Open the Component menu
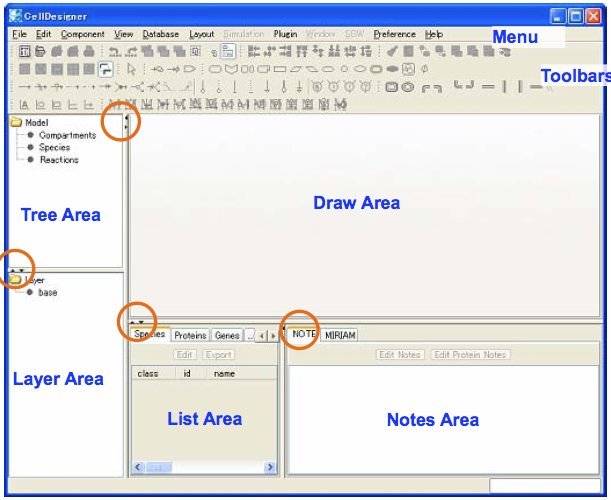Screen dimensions: 611x500 click(83, 34)
